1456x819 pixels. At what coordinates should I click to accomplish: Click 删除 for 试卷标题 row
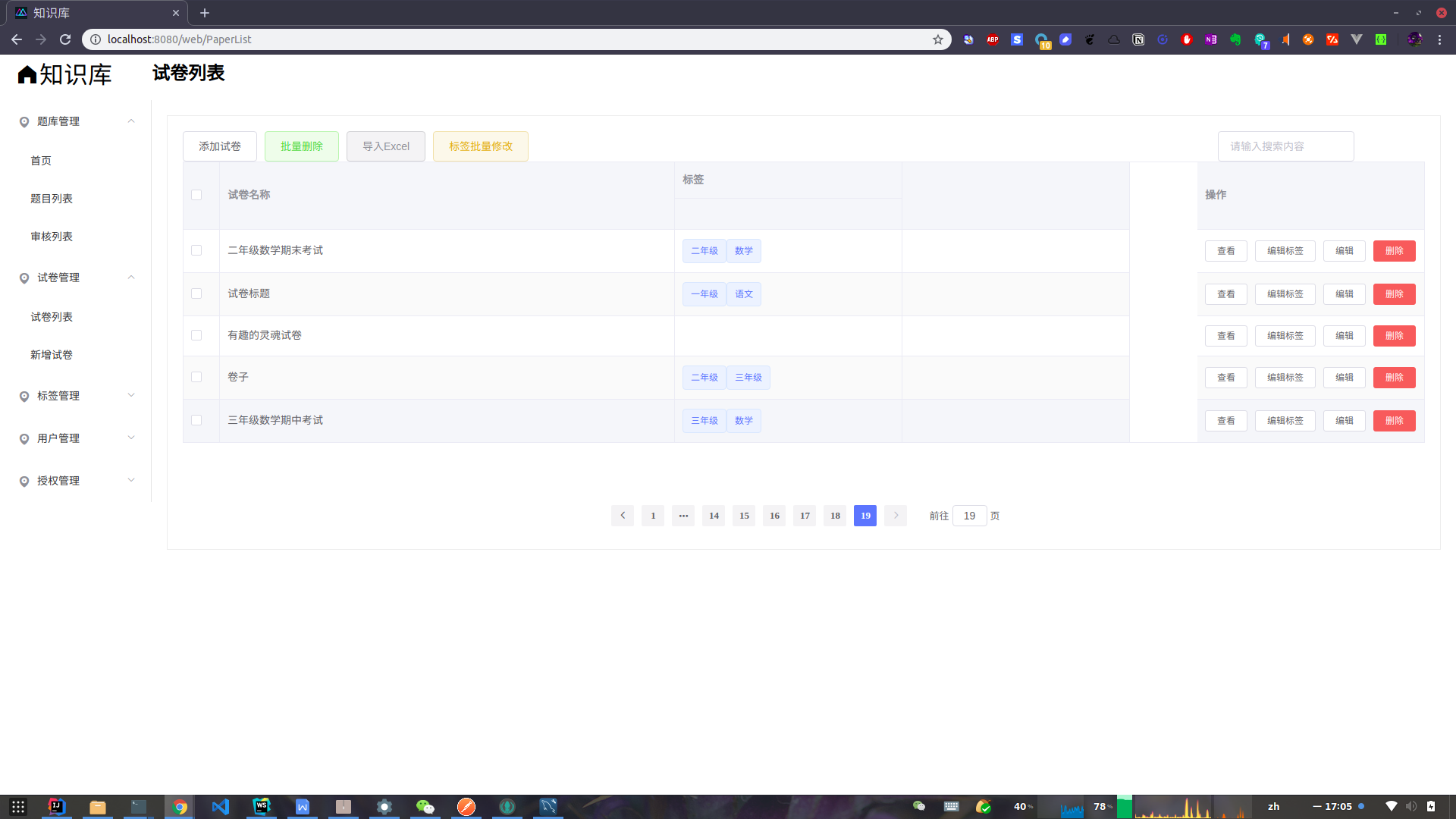click(x=1394, y=294)
